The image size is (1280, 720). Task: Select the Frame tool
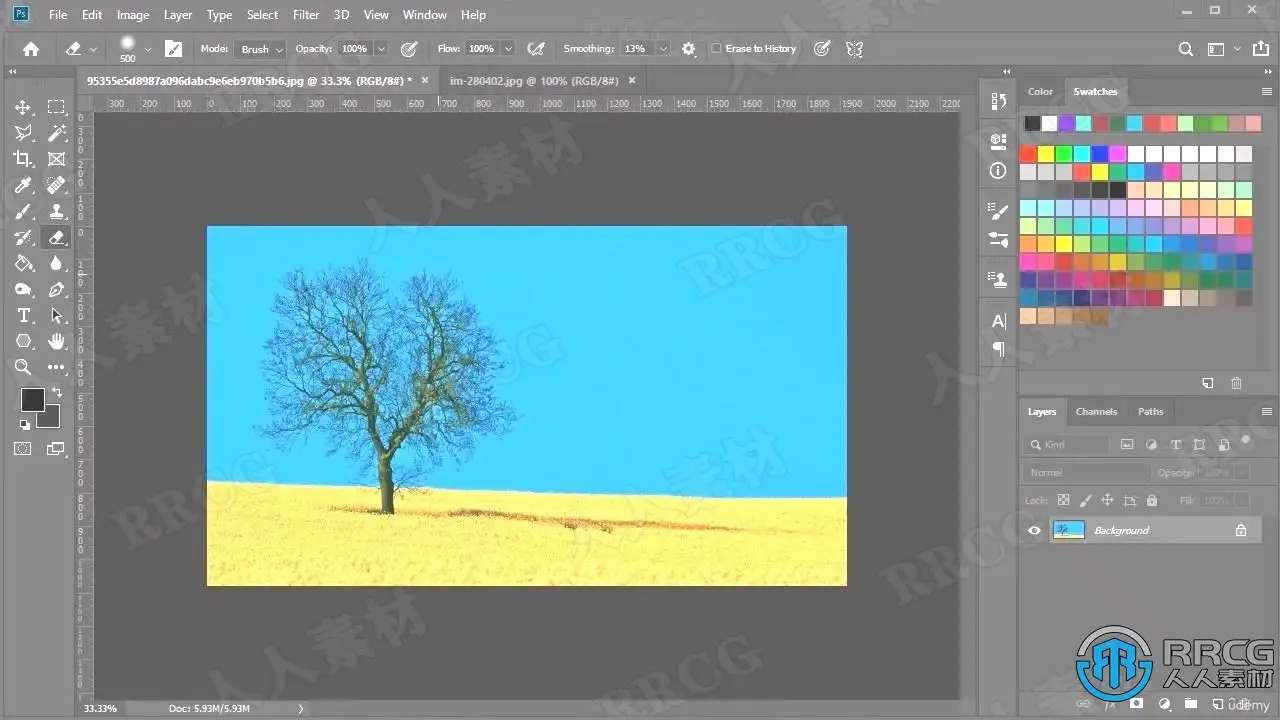pos(57,159)
